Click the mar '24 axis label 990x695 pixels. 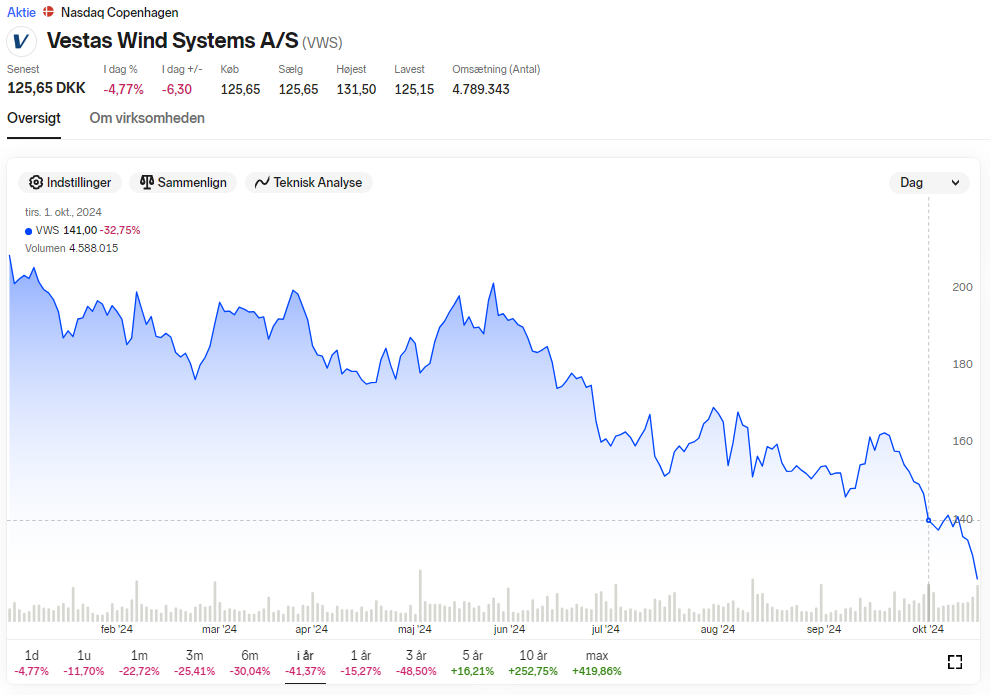point(219,629)
